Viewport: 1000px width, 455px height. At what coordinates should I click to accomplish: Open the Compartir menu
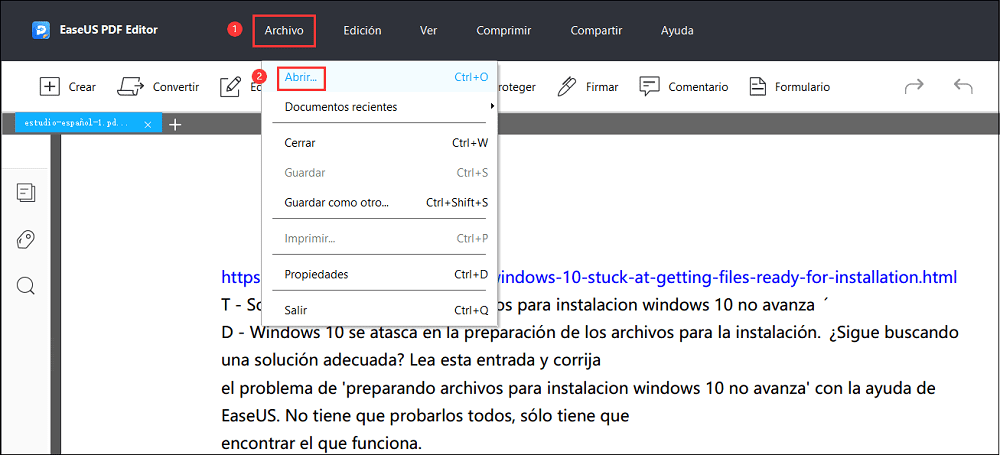coord(596,30)
